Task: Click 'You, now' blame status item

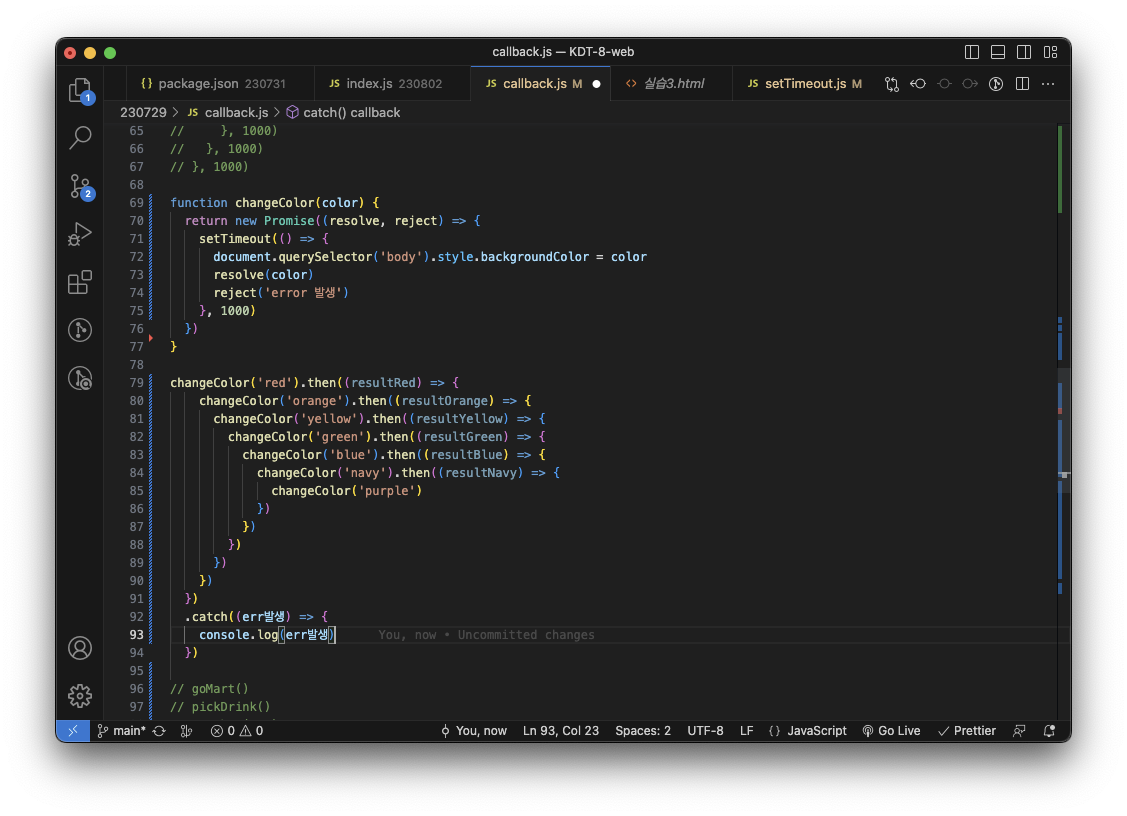Action: (474, 730)
